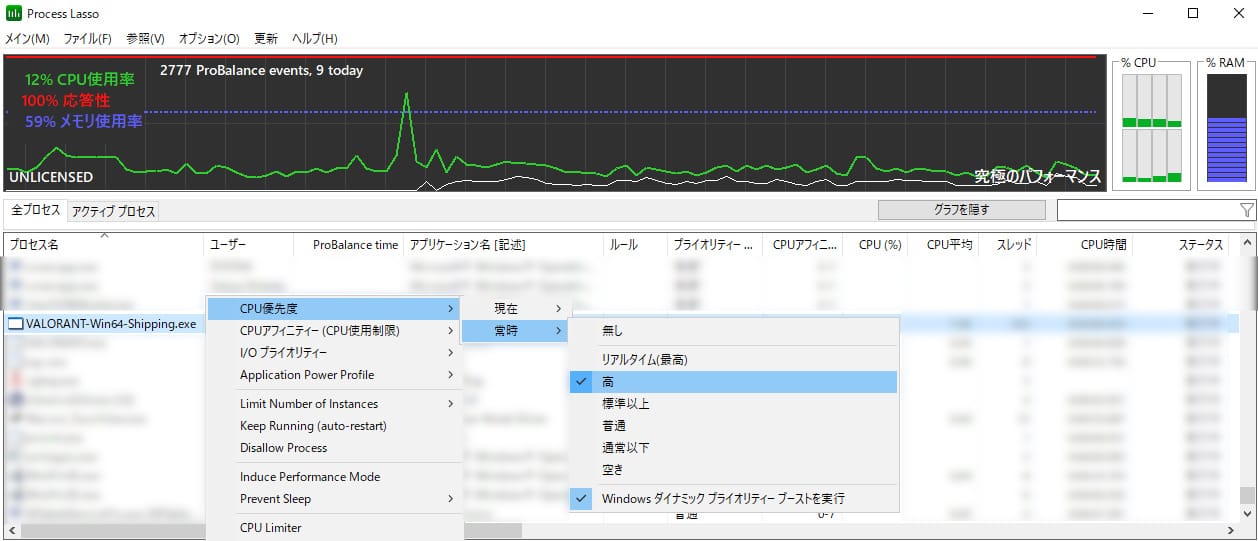
Task: Switch to the アクティブ プロセス tab
Action: (113, 212)
